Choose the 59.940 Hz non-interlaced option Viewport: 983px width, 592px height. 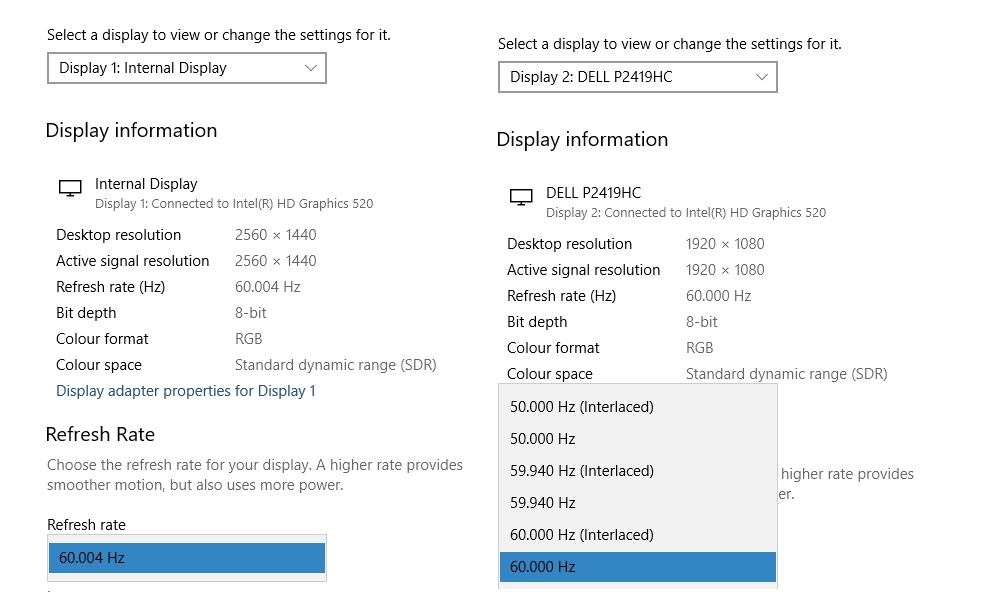coord(638,503)
